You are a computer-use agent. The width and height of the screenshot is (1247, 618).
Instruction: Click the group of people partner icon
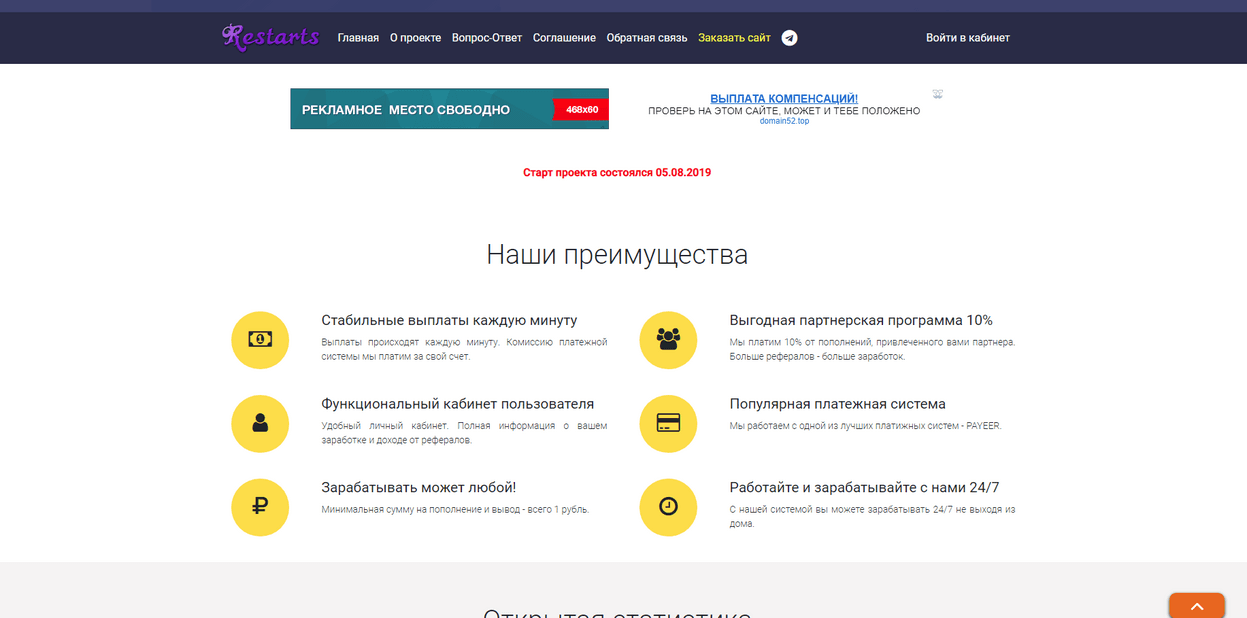tap(668, 340)
